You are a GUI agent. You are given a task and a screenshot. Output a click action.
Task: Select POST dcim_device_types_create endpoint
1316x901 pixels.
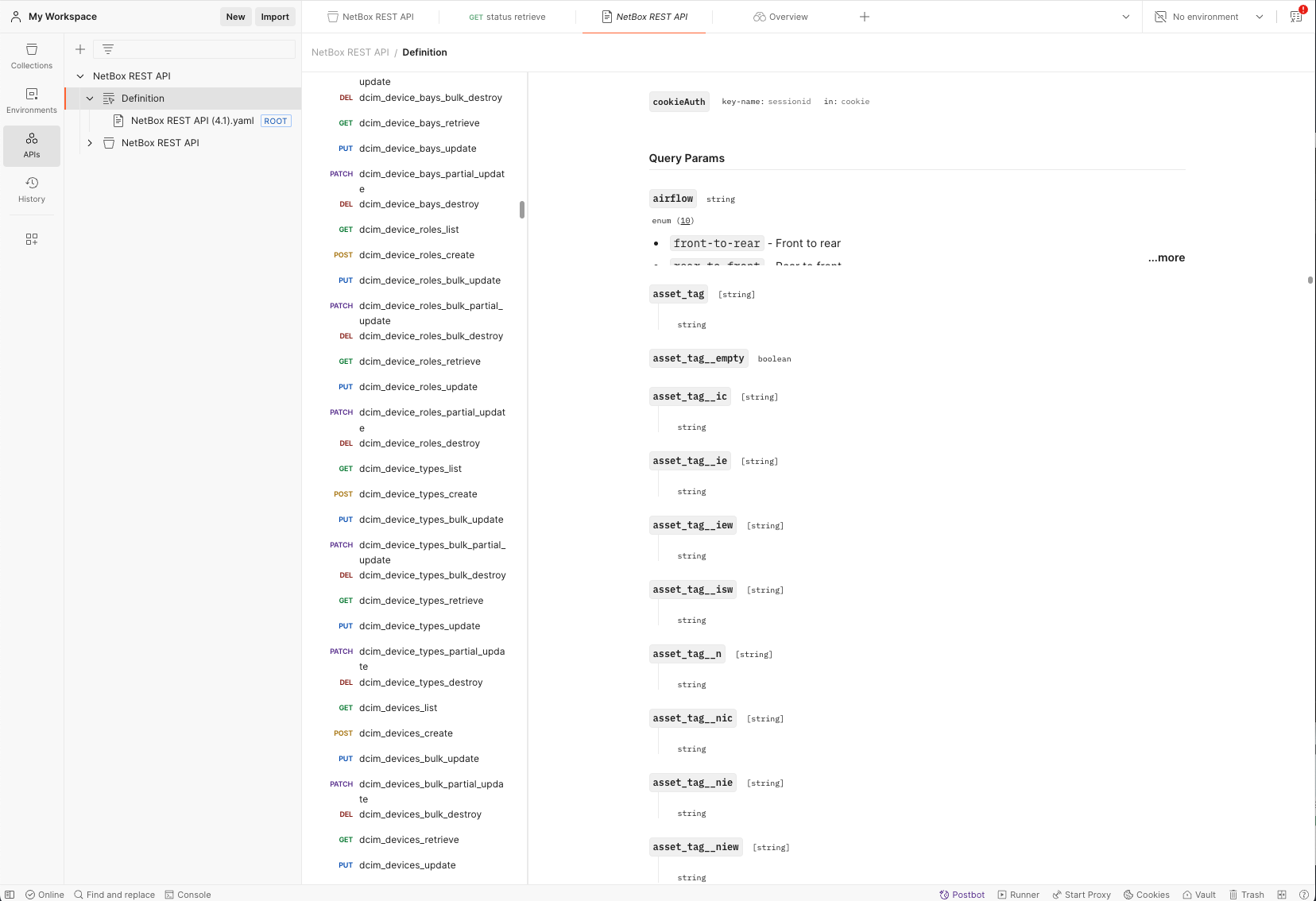click(x=420, y=494)
